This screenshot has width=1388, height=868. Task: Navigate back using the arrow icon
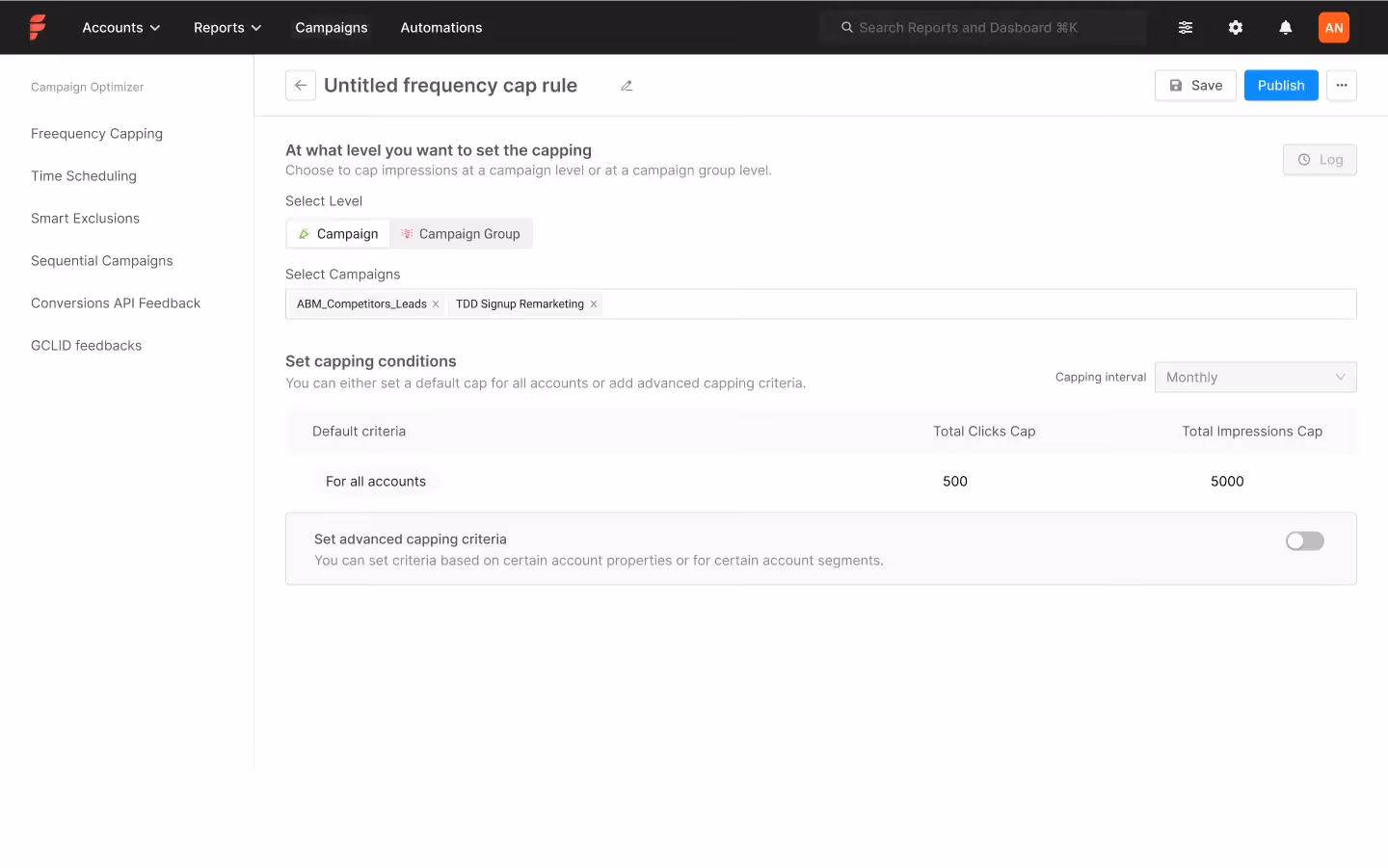(x=300, y=85)
